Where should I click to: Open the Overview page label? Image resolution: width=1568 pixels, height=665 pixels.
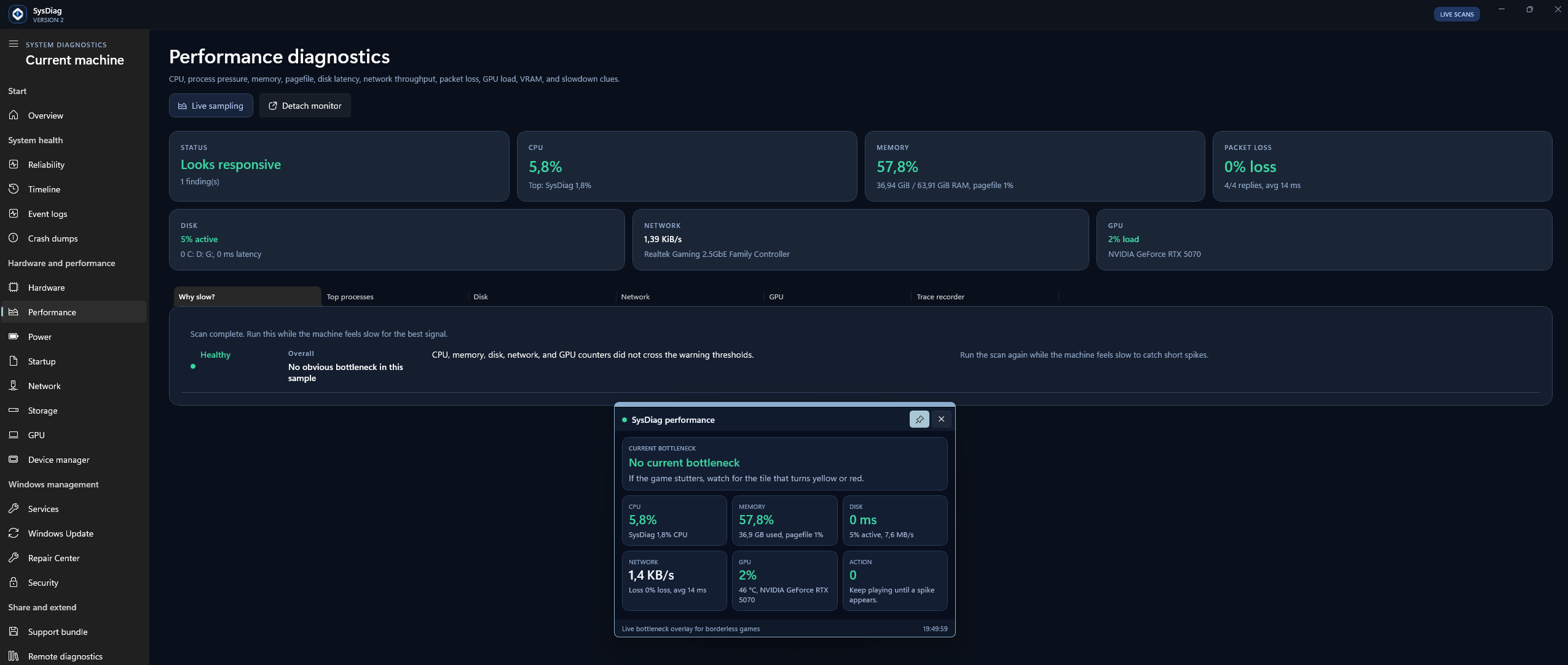45,116
